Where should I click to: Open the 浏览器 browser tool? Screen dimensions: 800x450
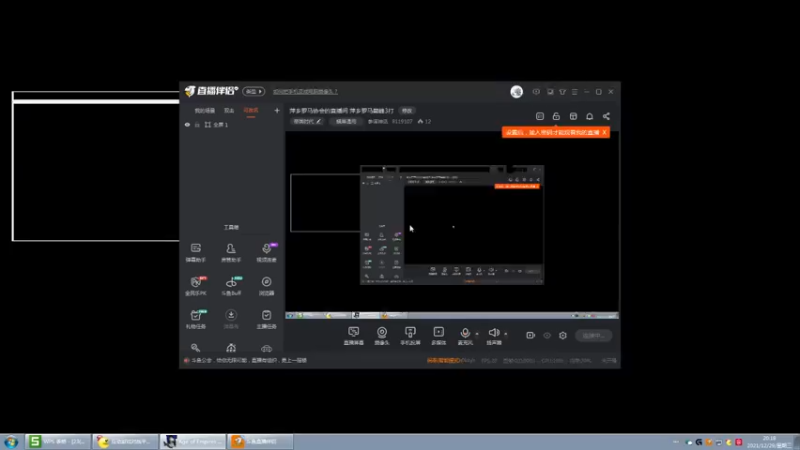266,286
